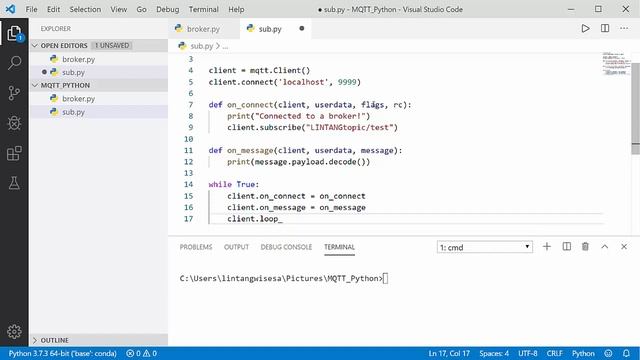Screen dimensions: 640x360
Task: Select the Terminal panel tab
Action: pyautogui.click(x=339, y=247)
